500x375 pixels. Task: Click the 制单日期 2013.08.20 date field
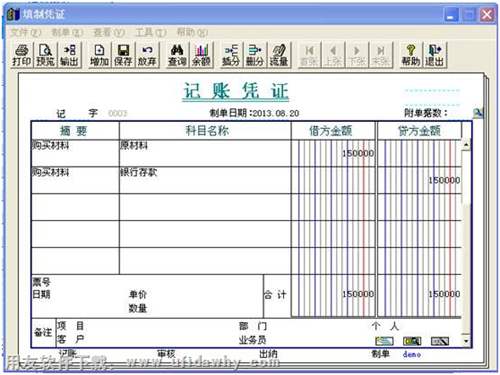(254, 113)
